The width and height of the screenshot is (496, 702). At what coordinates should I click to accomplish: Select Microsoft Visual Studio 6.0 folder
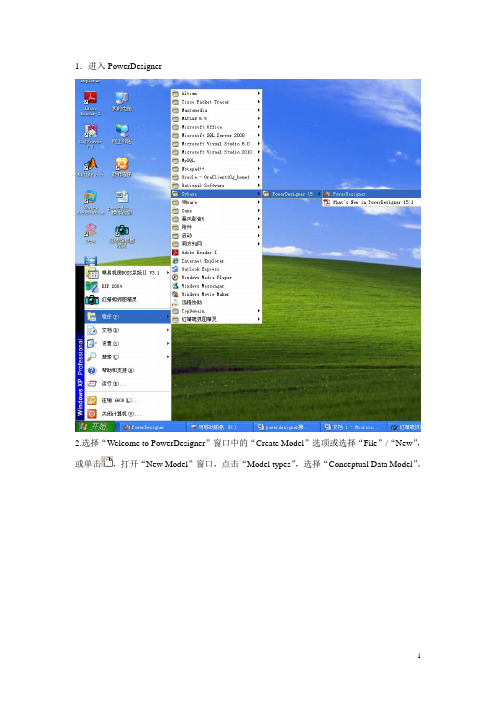pos(216,144)
